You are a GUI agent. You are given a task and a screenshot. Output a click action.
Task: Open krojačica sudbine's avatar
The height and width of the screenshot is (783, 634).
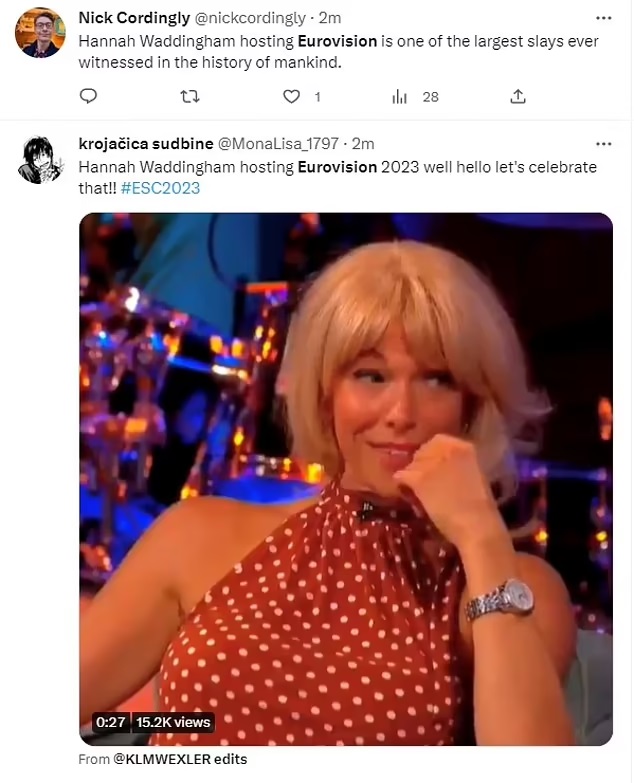point(40,159)
